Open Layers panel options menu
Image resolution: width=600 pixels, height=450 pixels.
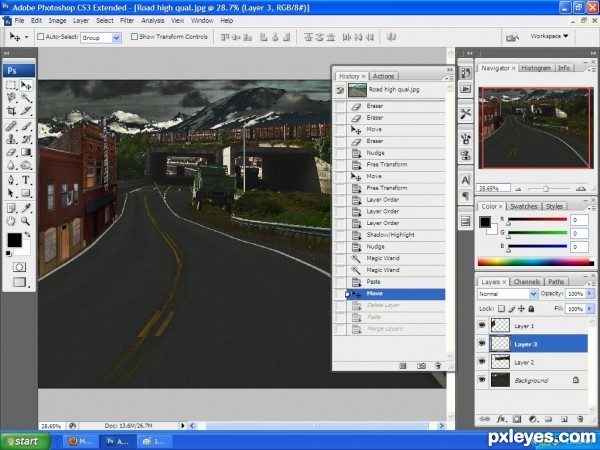pos(593,284)
